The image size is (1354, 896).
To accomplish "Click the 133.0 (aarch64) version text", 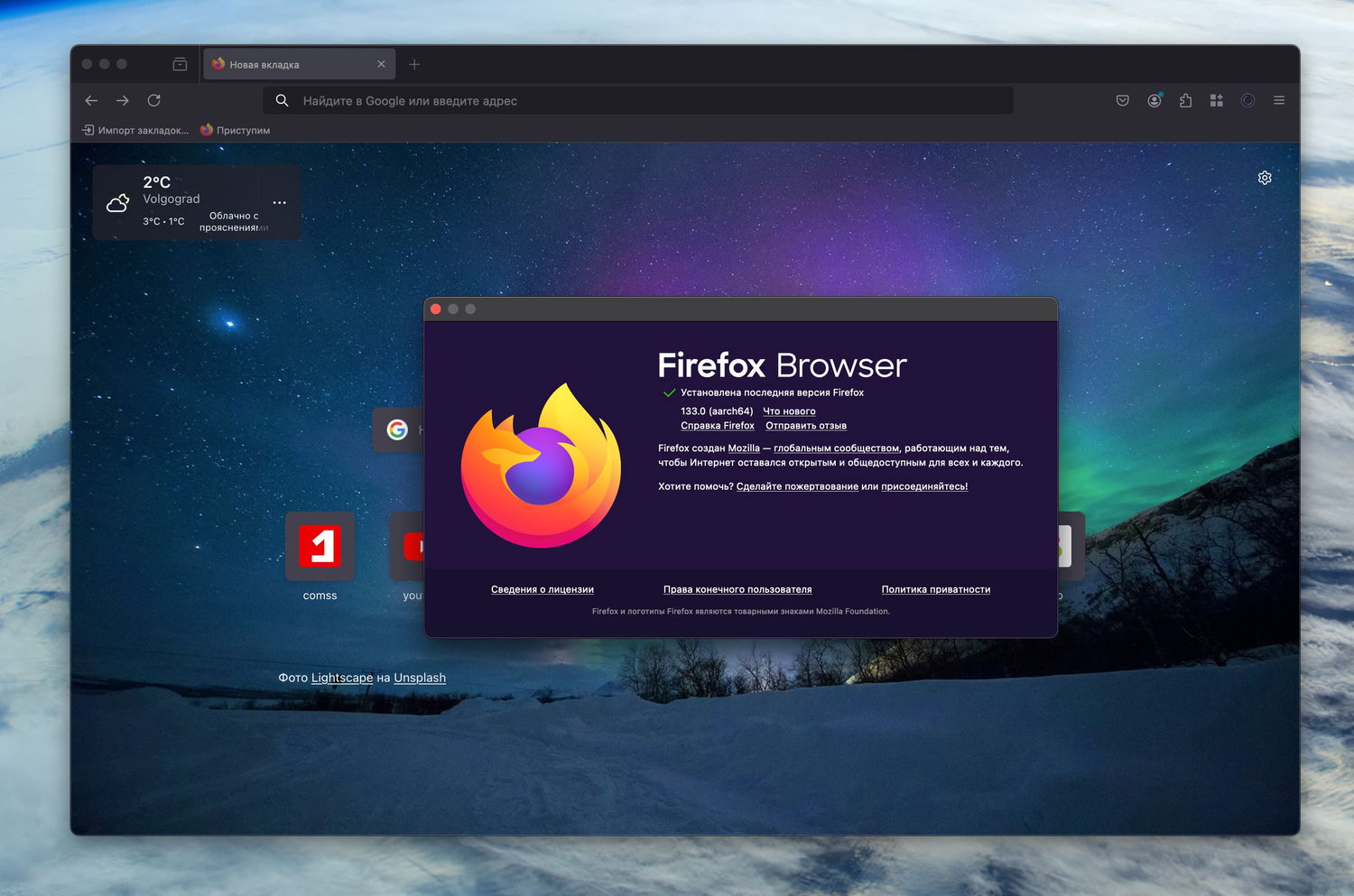I will (717, 411).
